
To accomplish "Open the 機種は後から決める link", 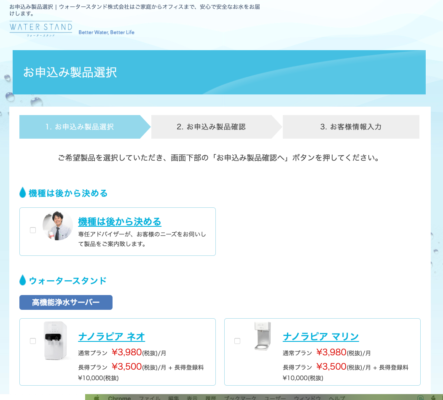I will coord(119,222).
